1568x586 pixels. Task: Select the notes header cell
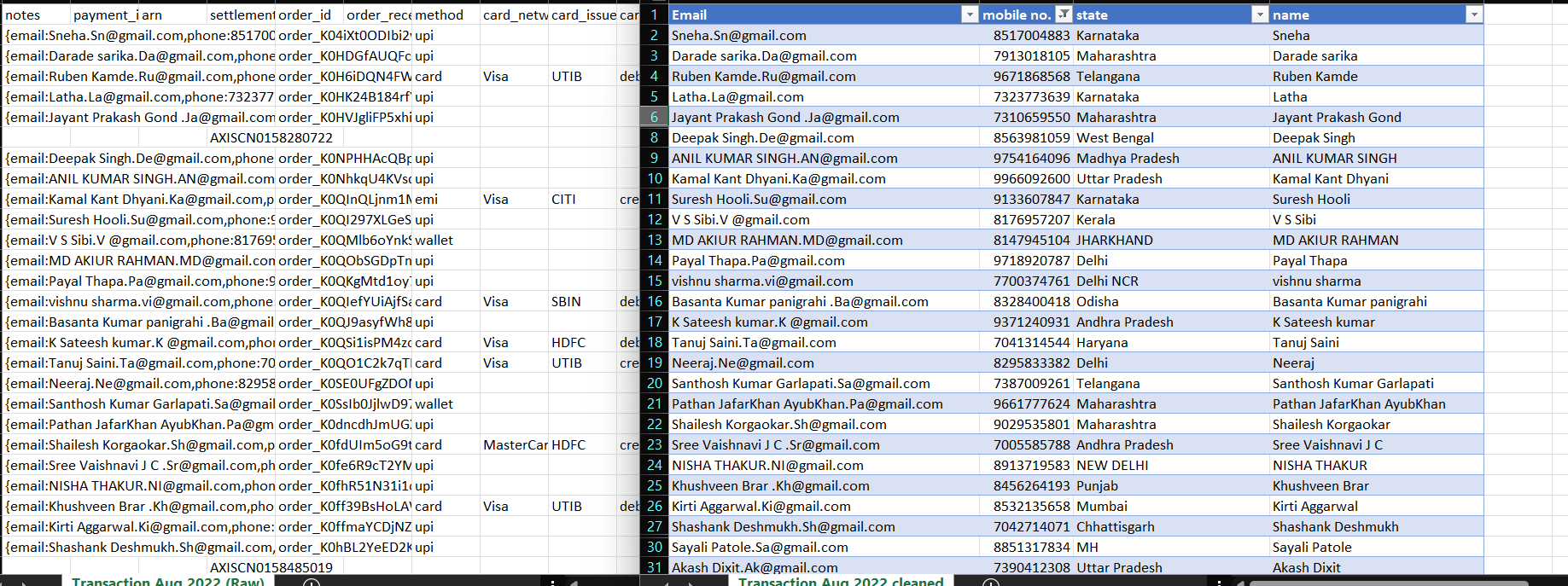(x=34, y=15)
